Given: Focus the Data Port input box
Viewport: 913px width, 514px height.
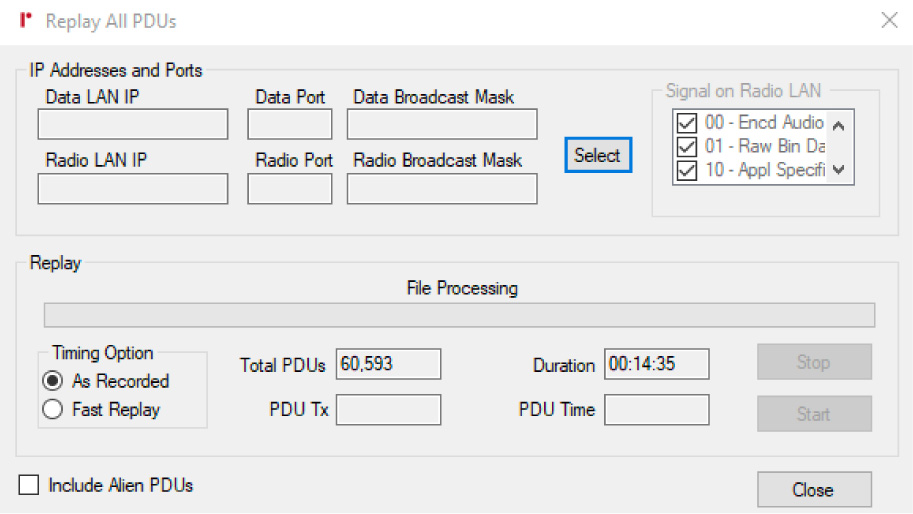Looking at the screenshot, I should click(289, 124).
